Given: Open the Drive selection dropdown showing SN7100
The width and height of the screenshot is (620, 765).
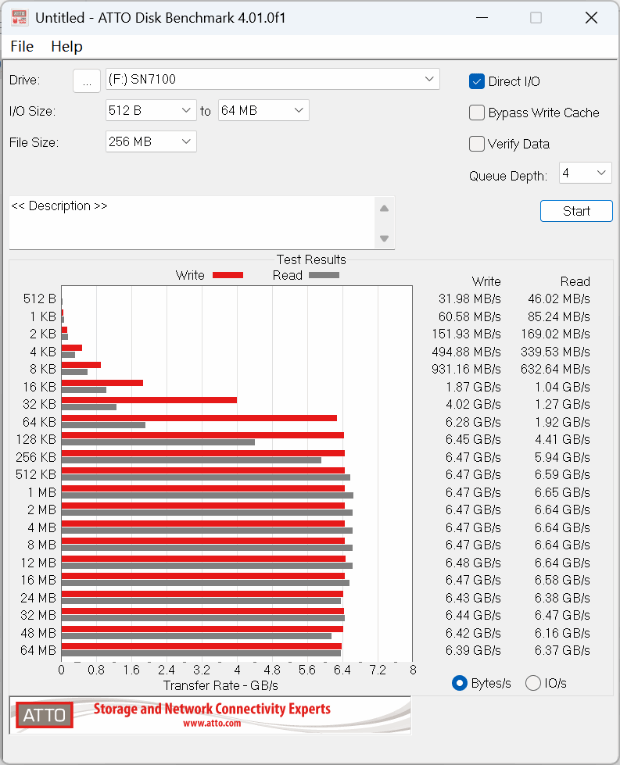Looking at the screenshot, I should click(x=273, y=79).
